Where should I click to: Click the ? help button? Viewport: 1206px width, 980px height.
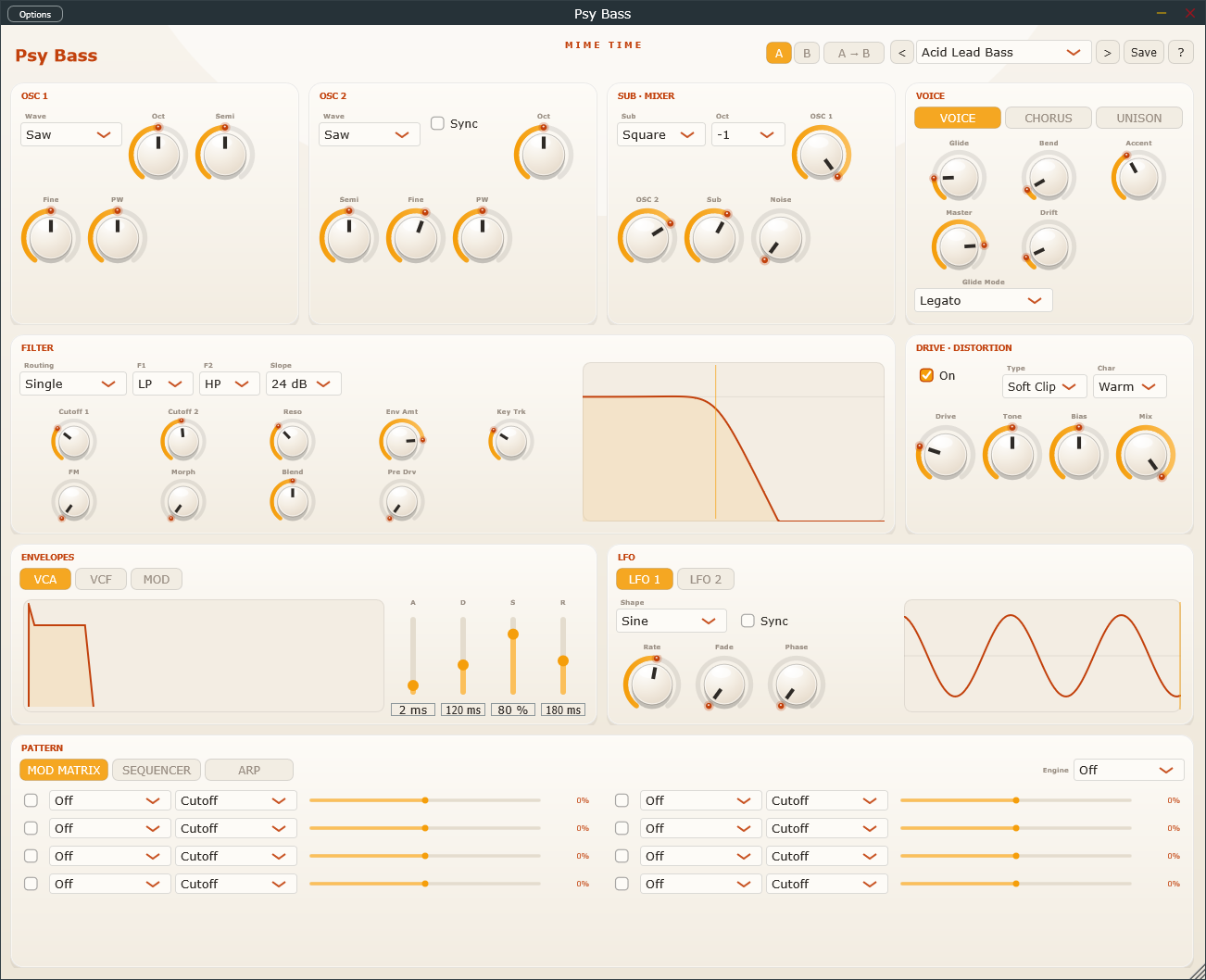(1181, 53)
